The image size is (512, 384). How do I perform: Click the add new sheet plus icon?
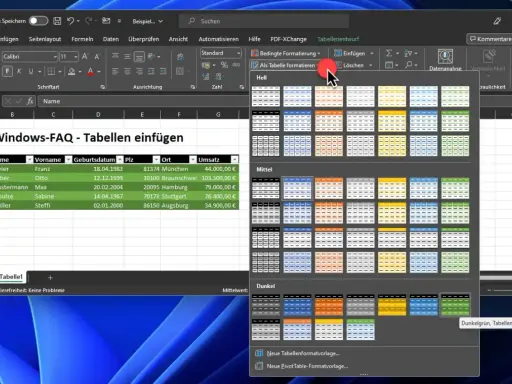(x=50, y=277)
